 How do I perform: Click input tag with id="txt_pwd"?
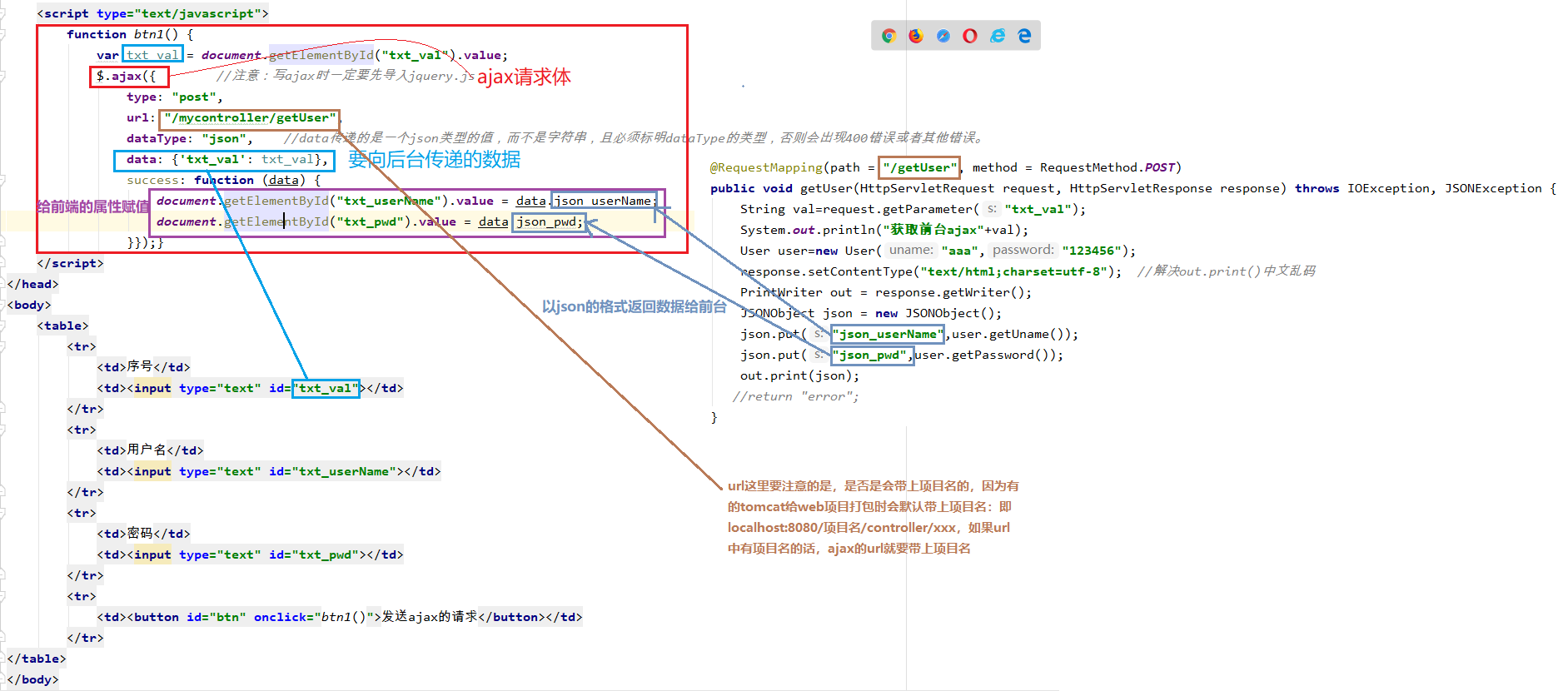[x=246, y=555]
